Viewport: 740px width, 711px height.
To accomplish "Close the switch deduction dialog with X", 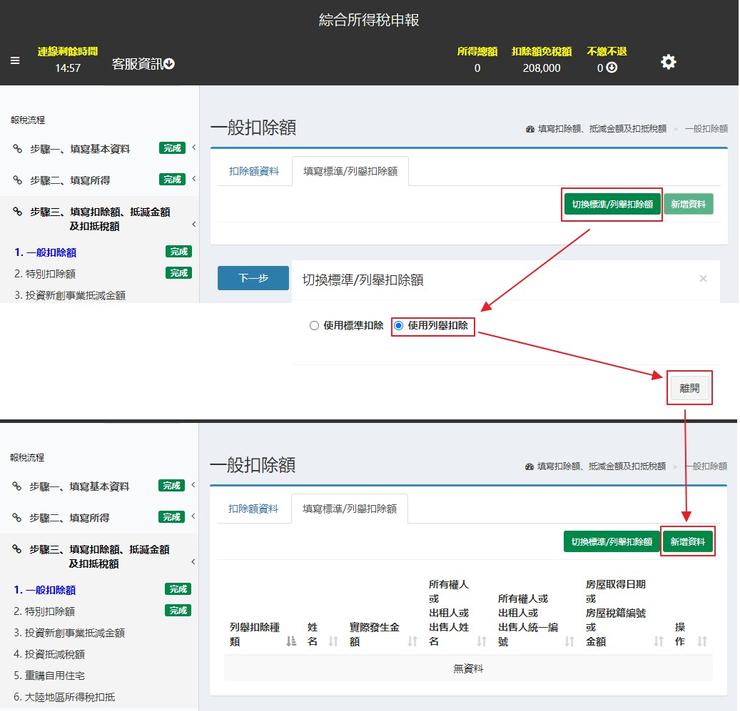I will [x=703, y=279].
